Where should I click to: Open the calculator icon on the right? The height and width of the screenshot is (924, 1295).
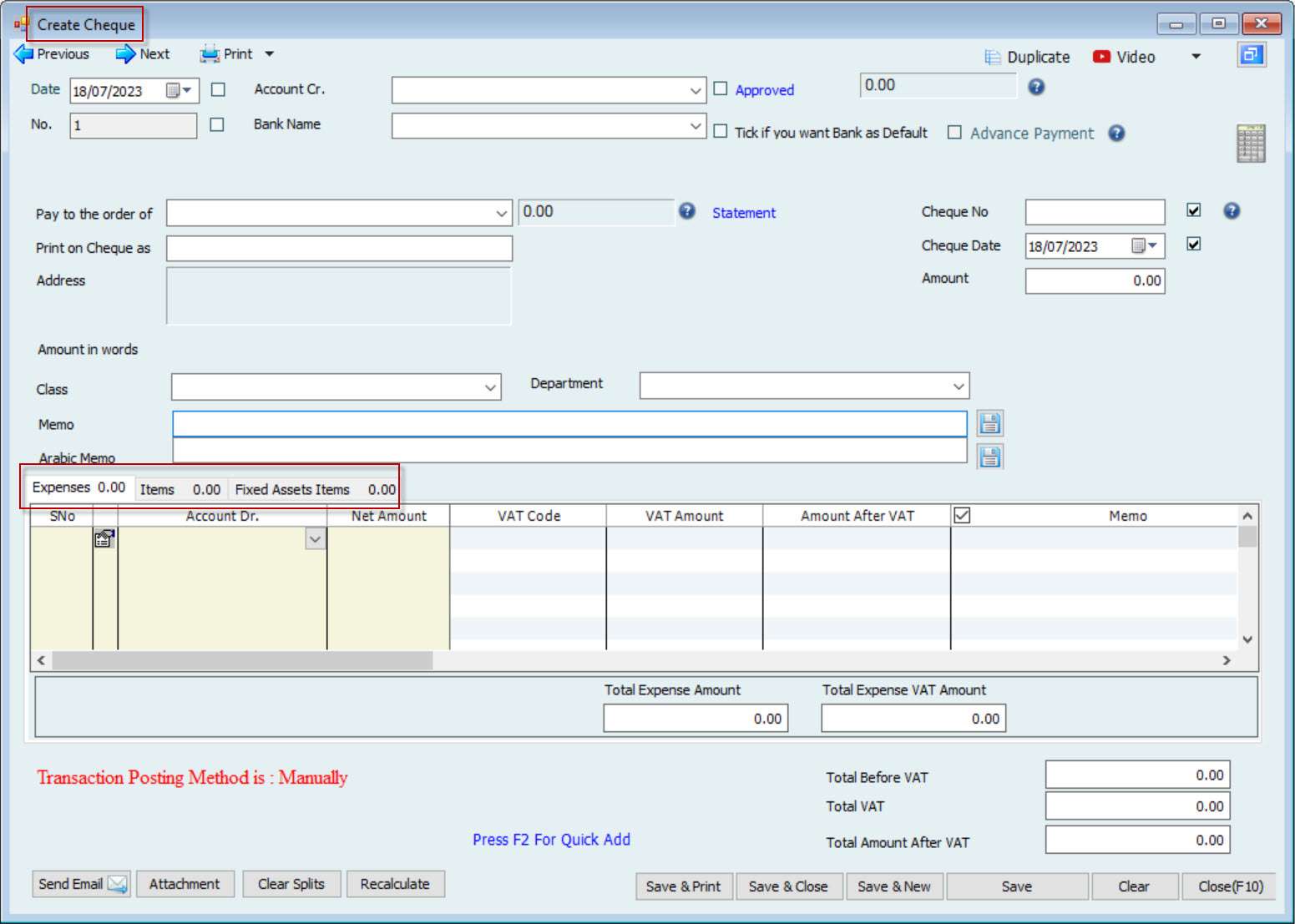1250,144
